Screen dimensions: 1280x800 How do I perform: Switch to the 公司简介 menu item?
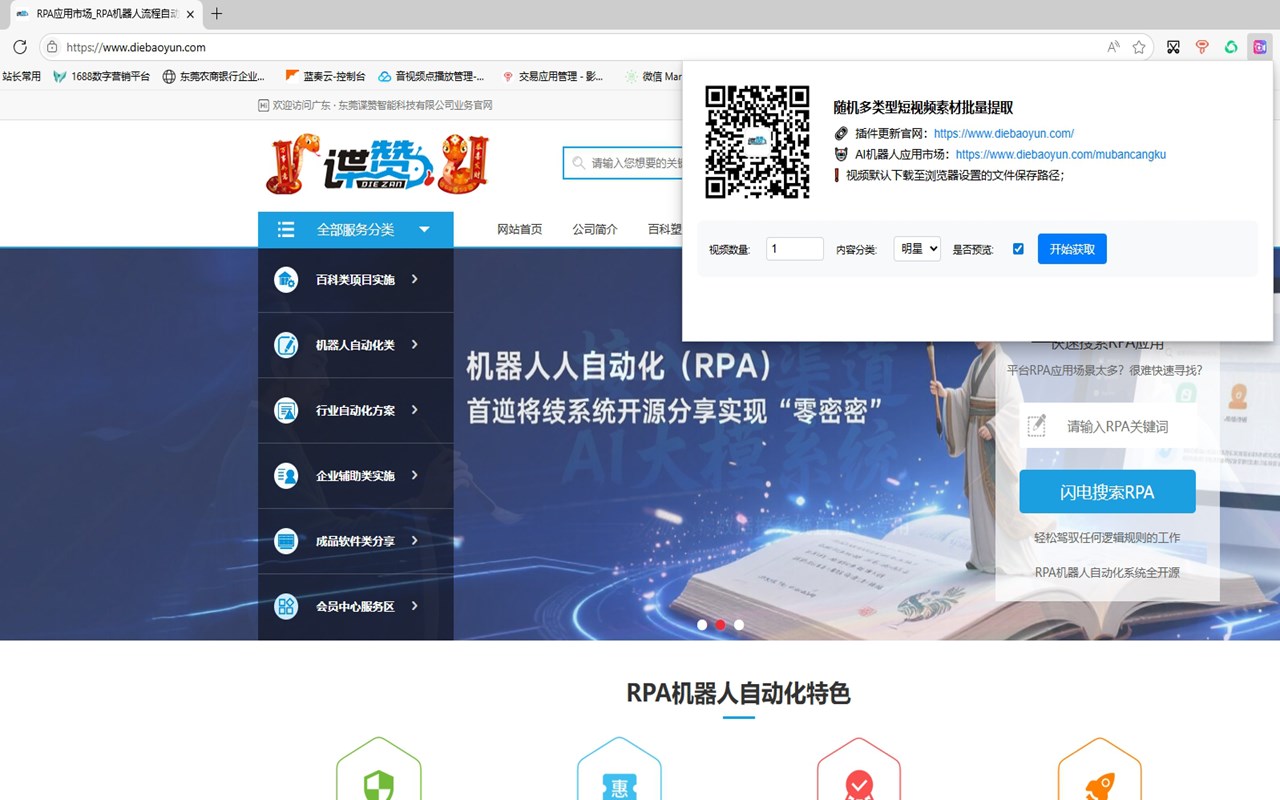point(595,226)
